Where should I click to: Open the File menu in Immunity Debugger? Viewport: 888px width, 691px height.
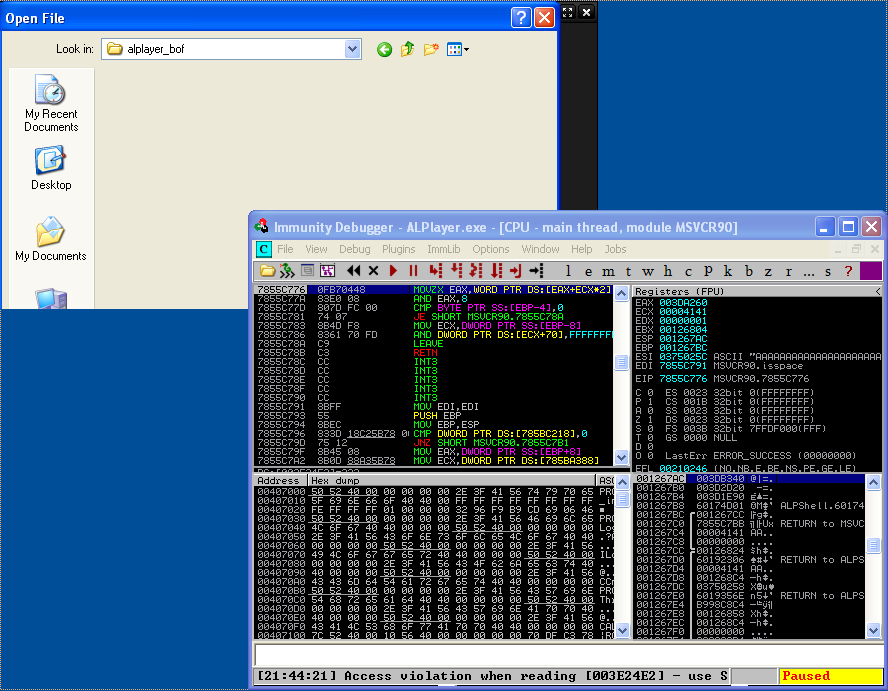pyautogui.click(x=285, y=249)
